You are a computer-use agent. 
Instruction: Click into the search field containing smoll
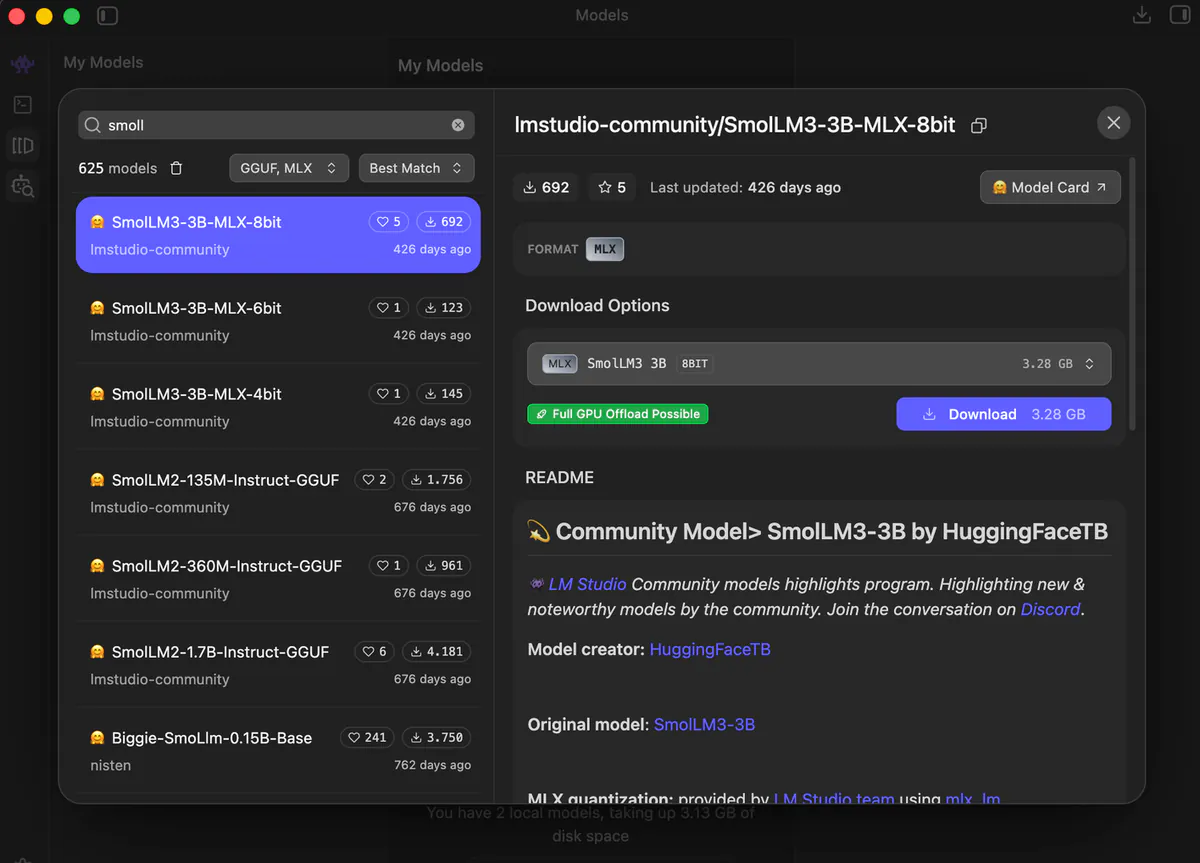coord(276,125)
